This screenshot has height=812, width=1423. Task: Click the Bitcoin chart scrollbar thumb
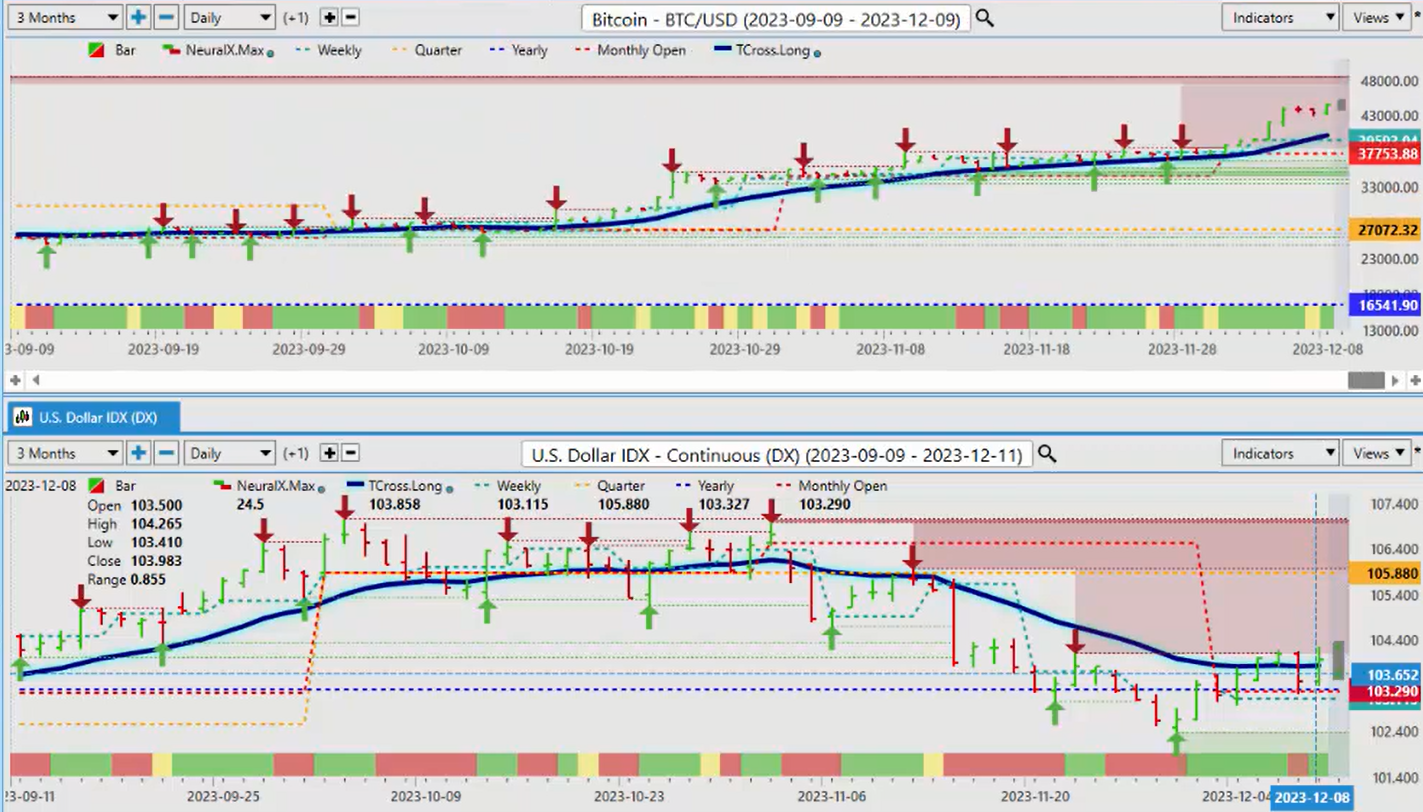1366,380
